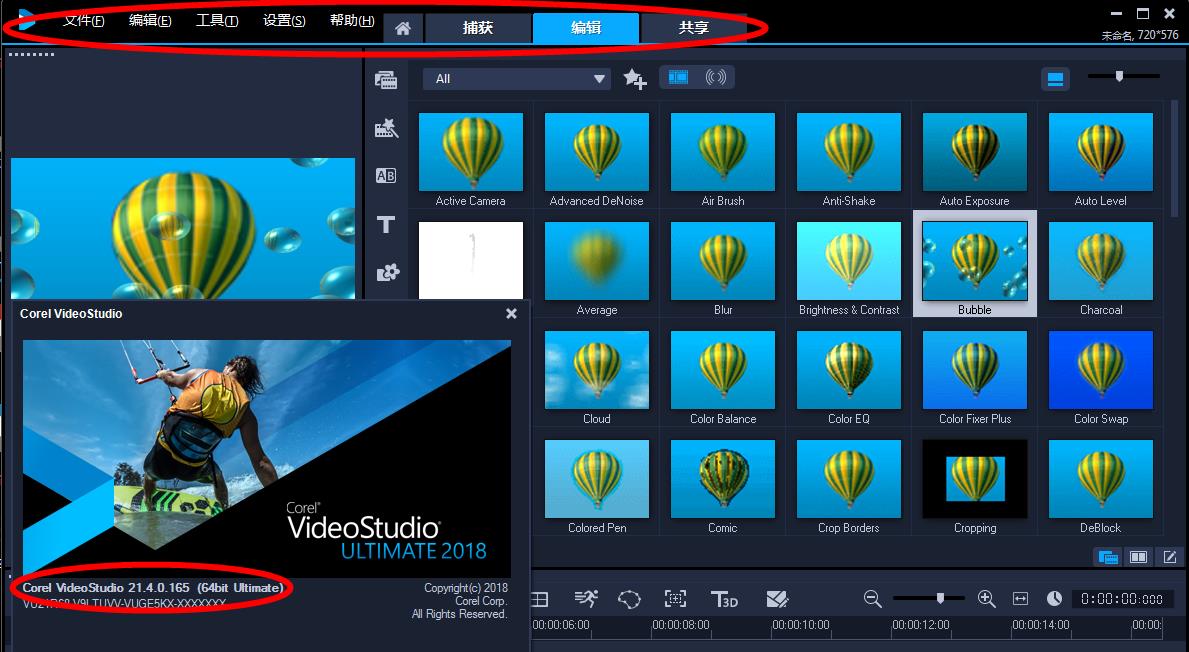Select the Color Balance filter

[x=723, y=370]
